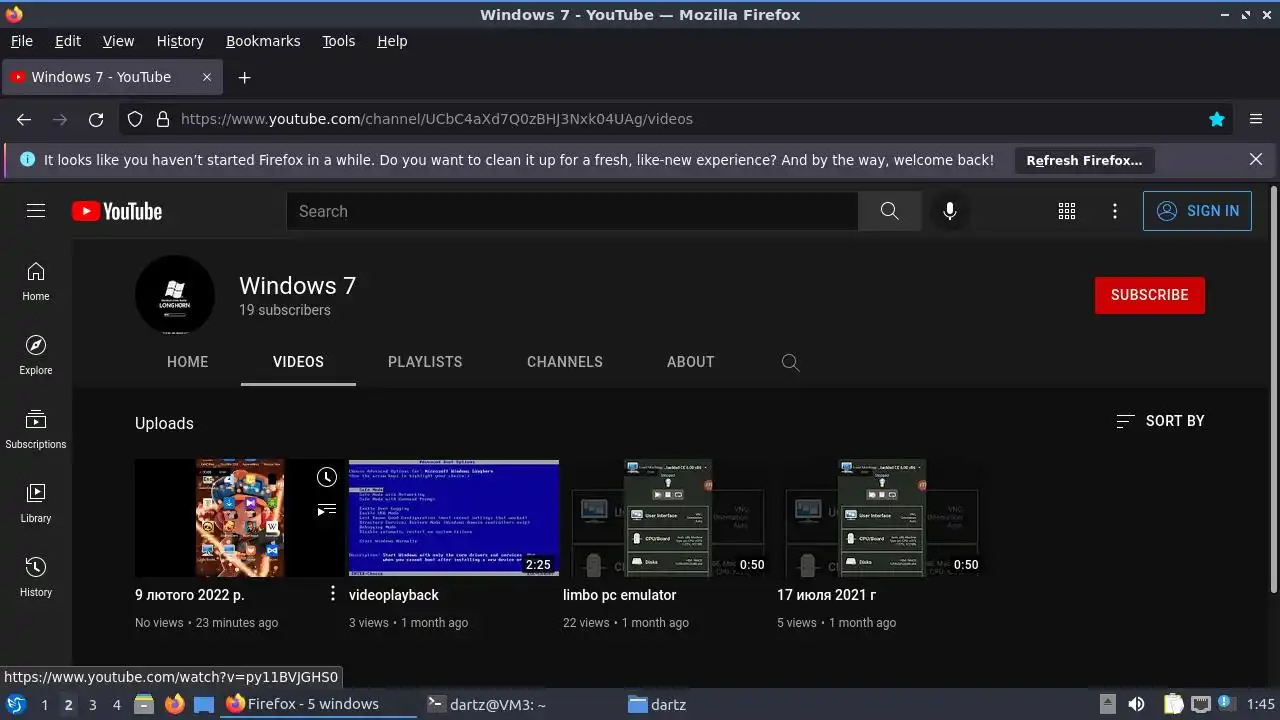Open the View menu
The width and height of the screenshot is (1280, 720).
click(x=118, y=41)
